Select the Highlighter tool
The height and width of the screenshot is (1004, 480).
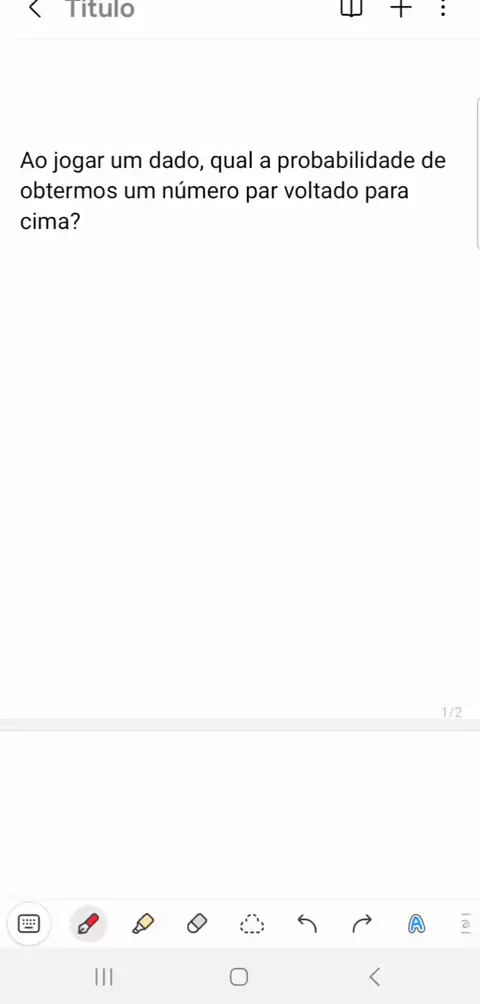point(143,924)
